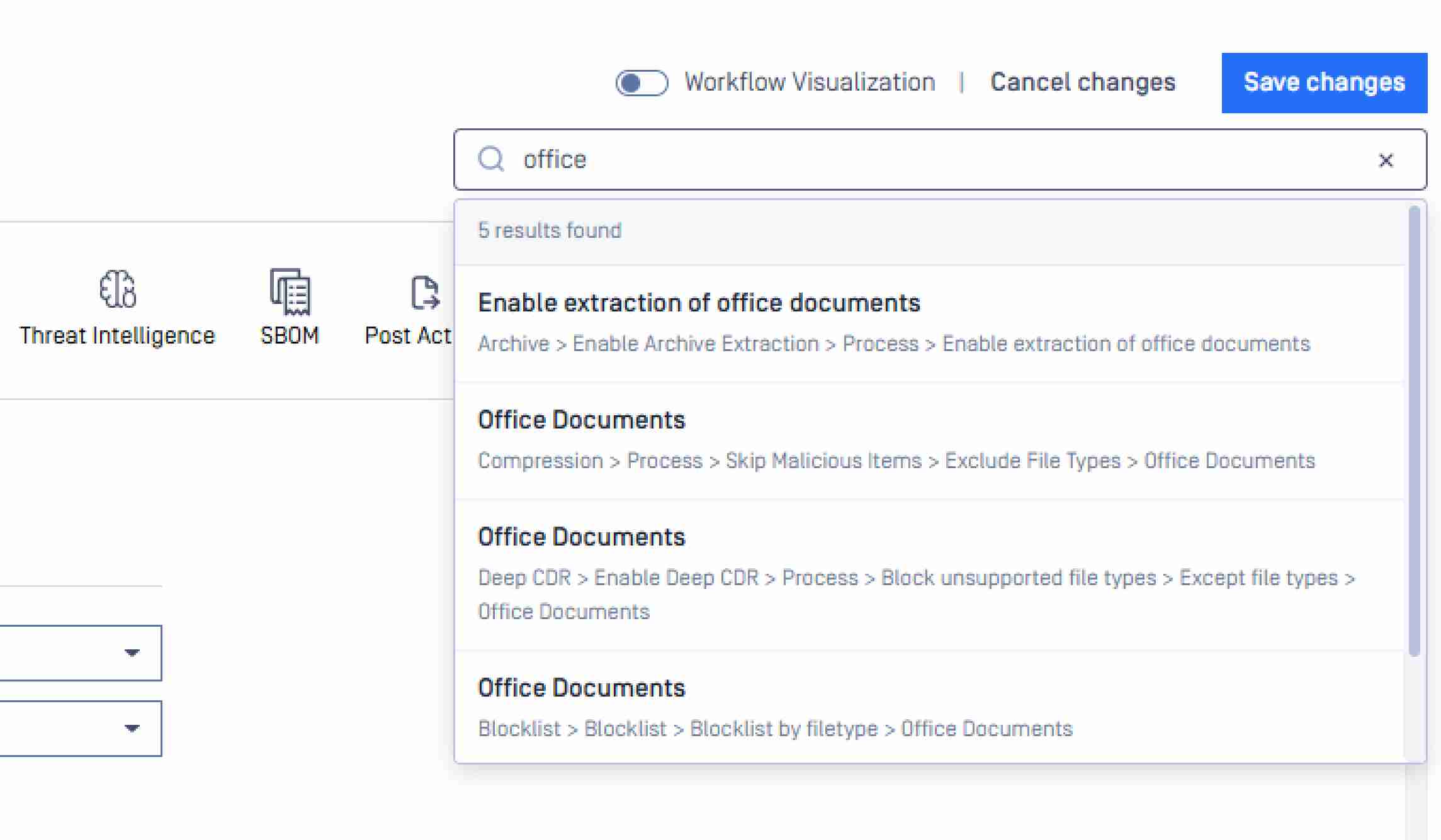Screen dimensions: 1441x840
Task: Click the Post Action file icon
Action: tap(424, 293)
